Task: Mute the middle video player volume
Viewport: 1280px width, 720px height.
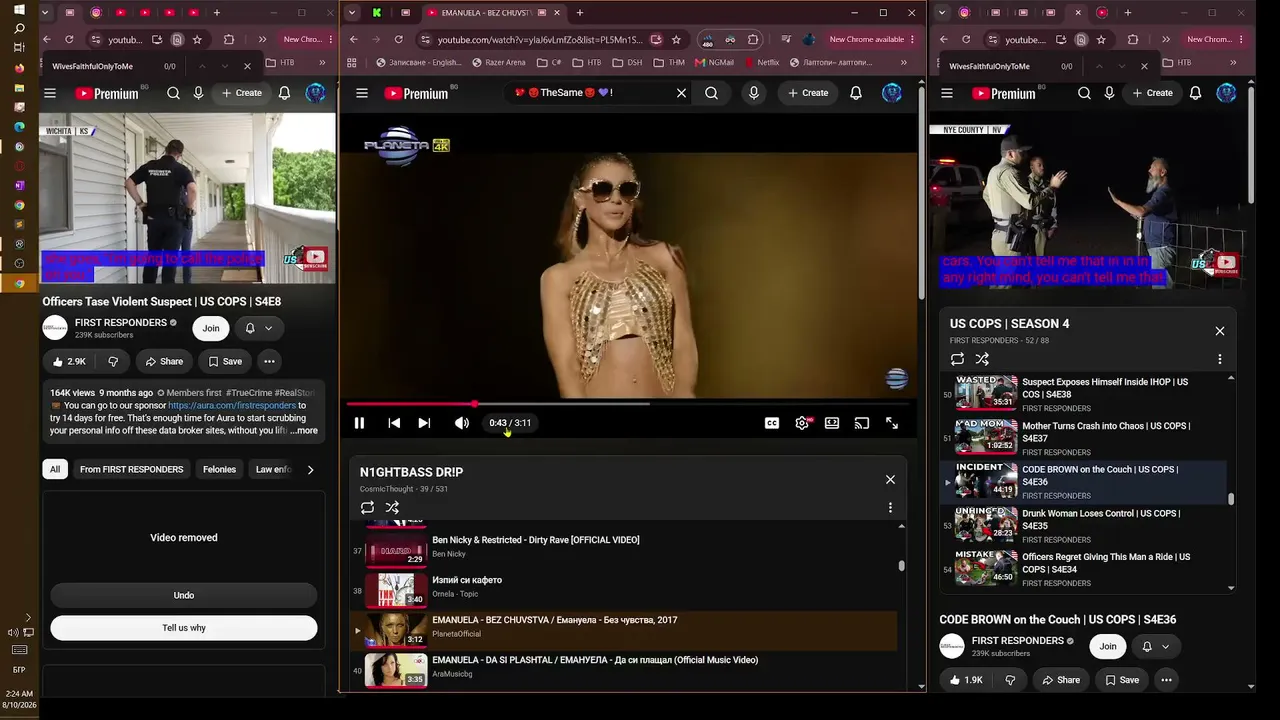Action: coord(461,423)
